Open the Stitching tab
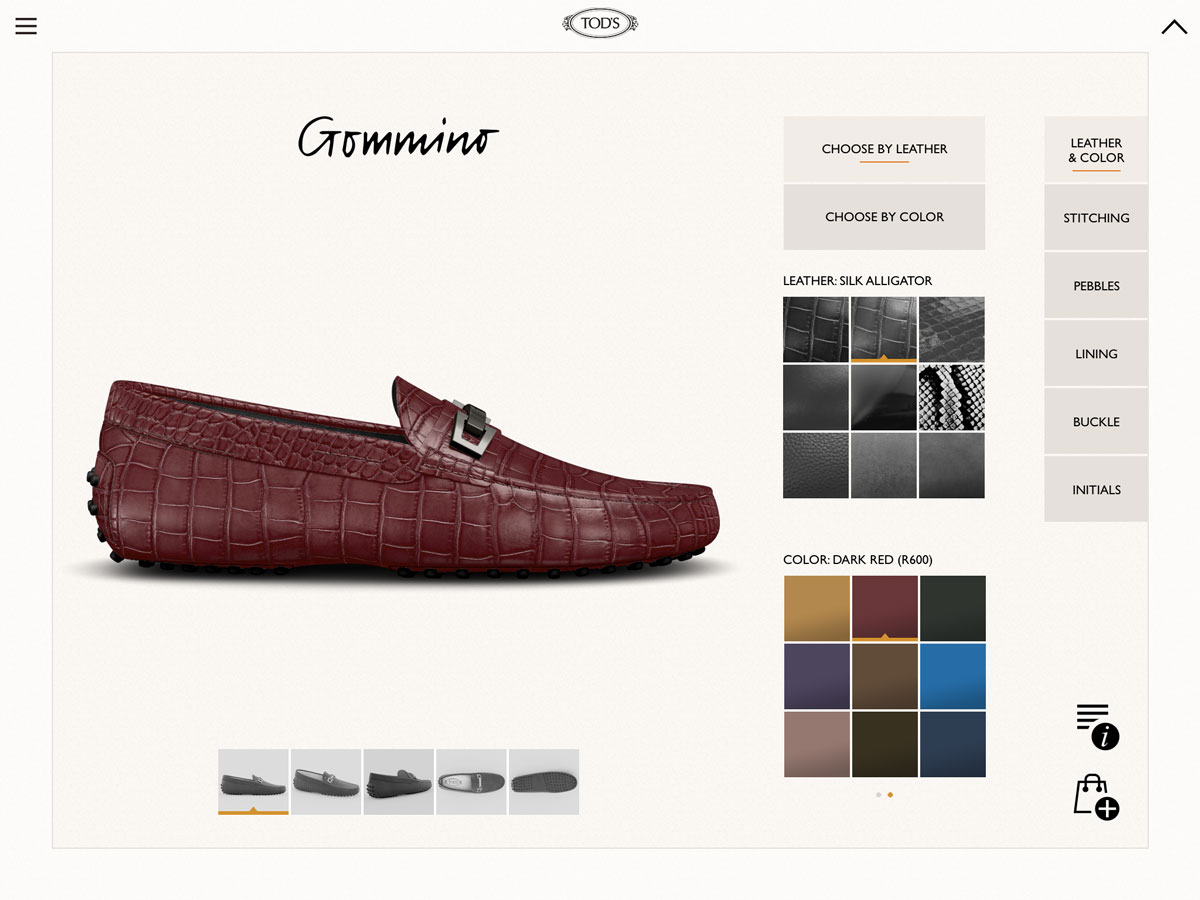The width and height of the screenshot is (1200, 900). [x=1096, y=218]
